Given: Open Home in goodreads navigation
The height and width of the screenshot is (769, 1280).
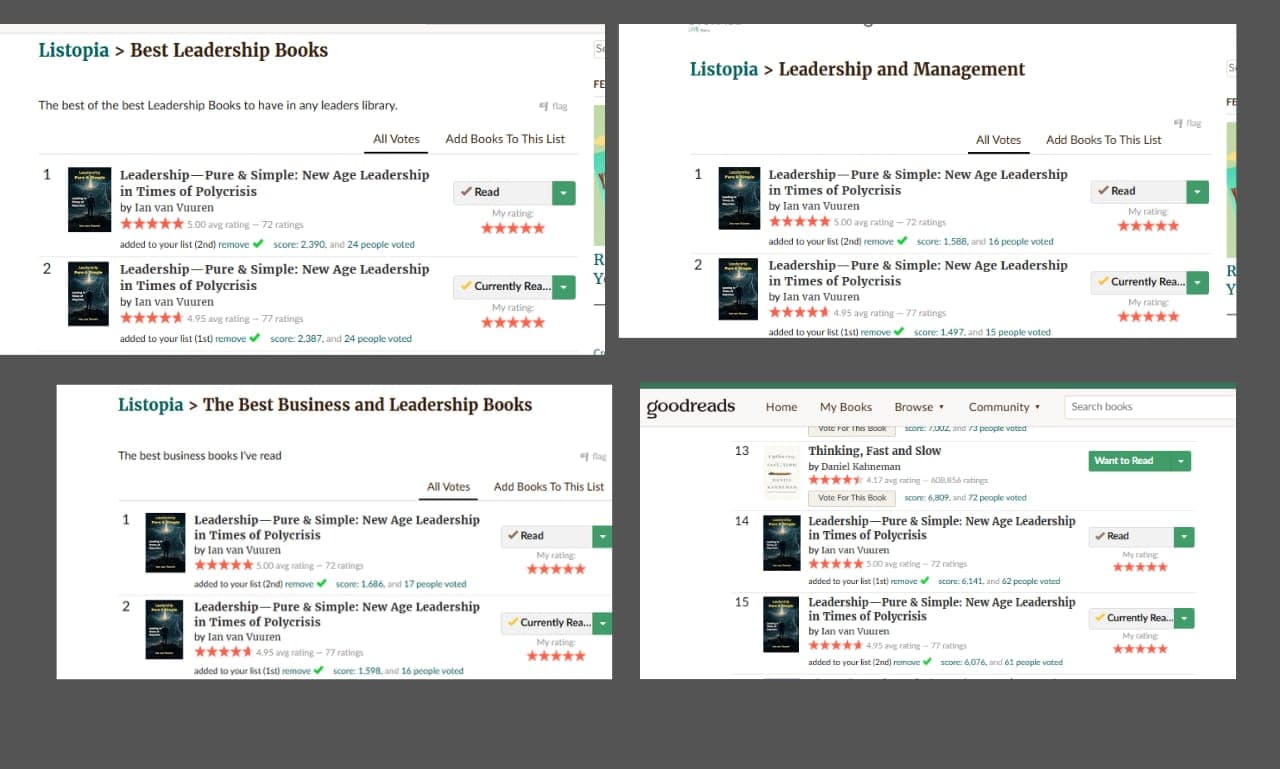Looking at the screenshot, I should (781, 407).
